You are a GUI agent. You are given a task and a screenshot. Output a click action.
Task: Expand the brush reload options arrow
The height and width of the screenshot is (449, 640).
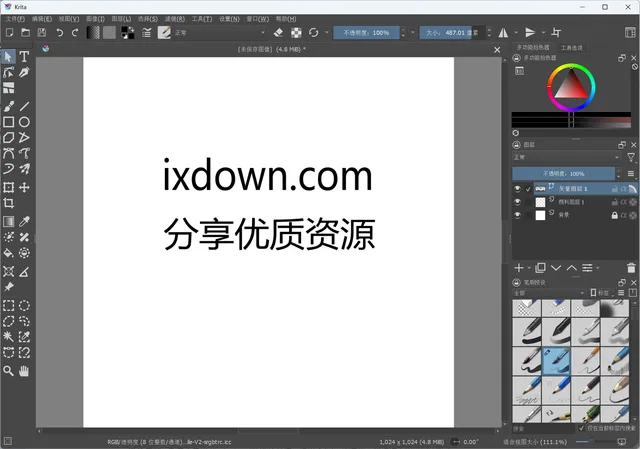(x=327, y=33)
